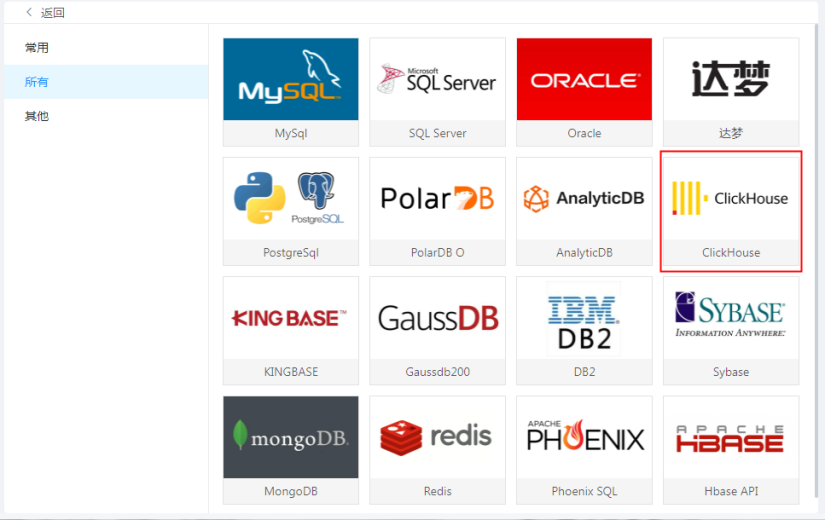Pick the Apache HBase API tile
The height and width of the screenshot is (520, 825).
pyautogui.click(x=731, y=437)
